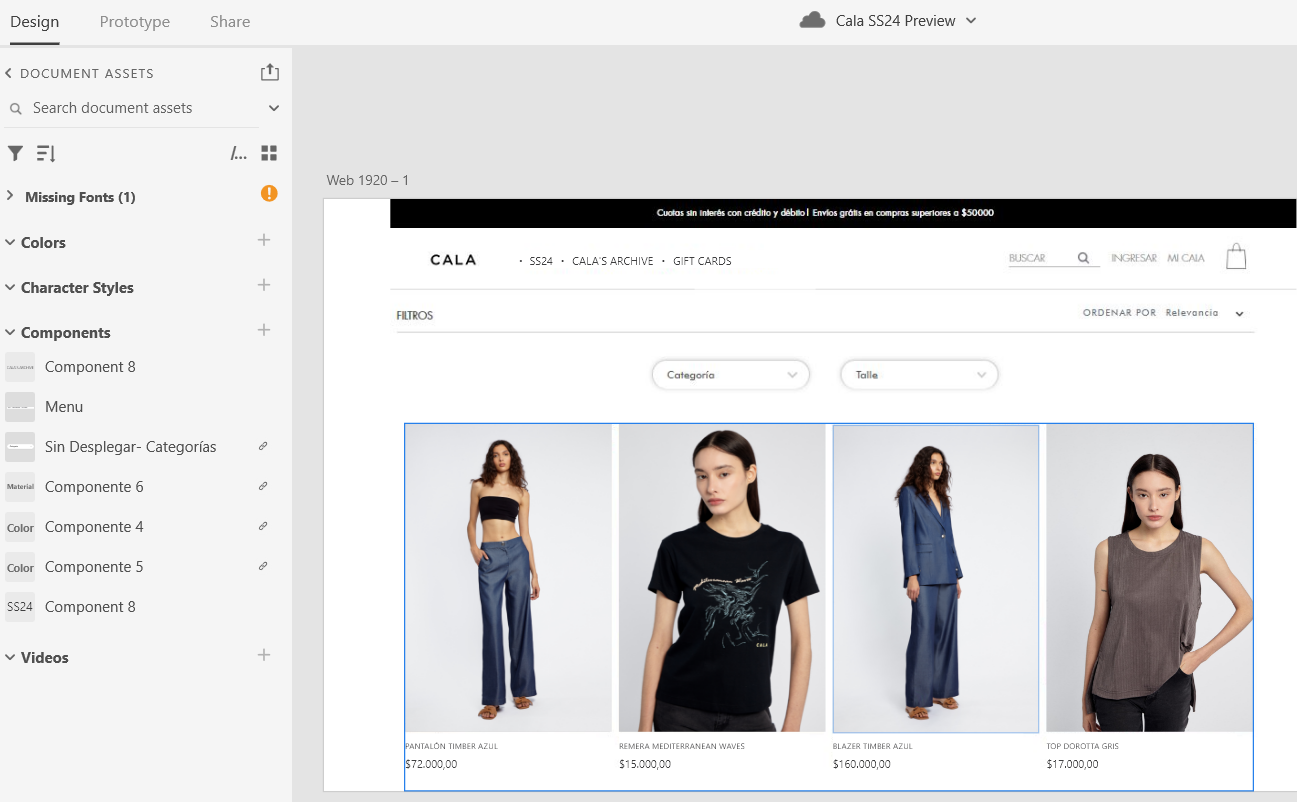Click the cloud document status icon
Viewport: 1297px width, 802px height.
(812, 21)
